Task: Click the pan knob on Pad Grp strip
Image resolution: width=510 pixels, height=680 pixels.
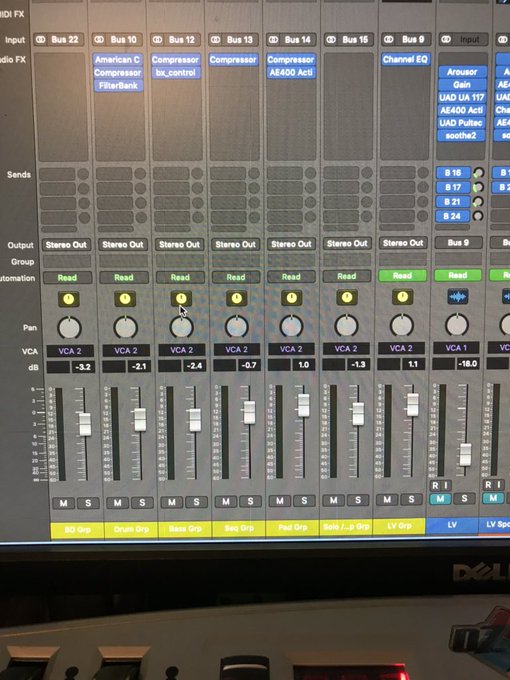Action: (291, 326)
